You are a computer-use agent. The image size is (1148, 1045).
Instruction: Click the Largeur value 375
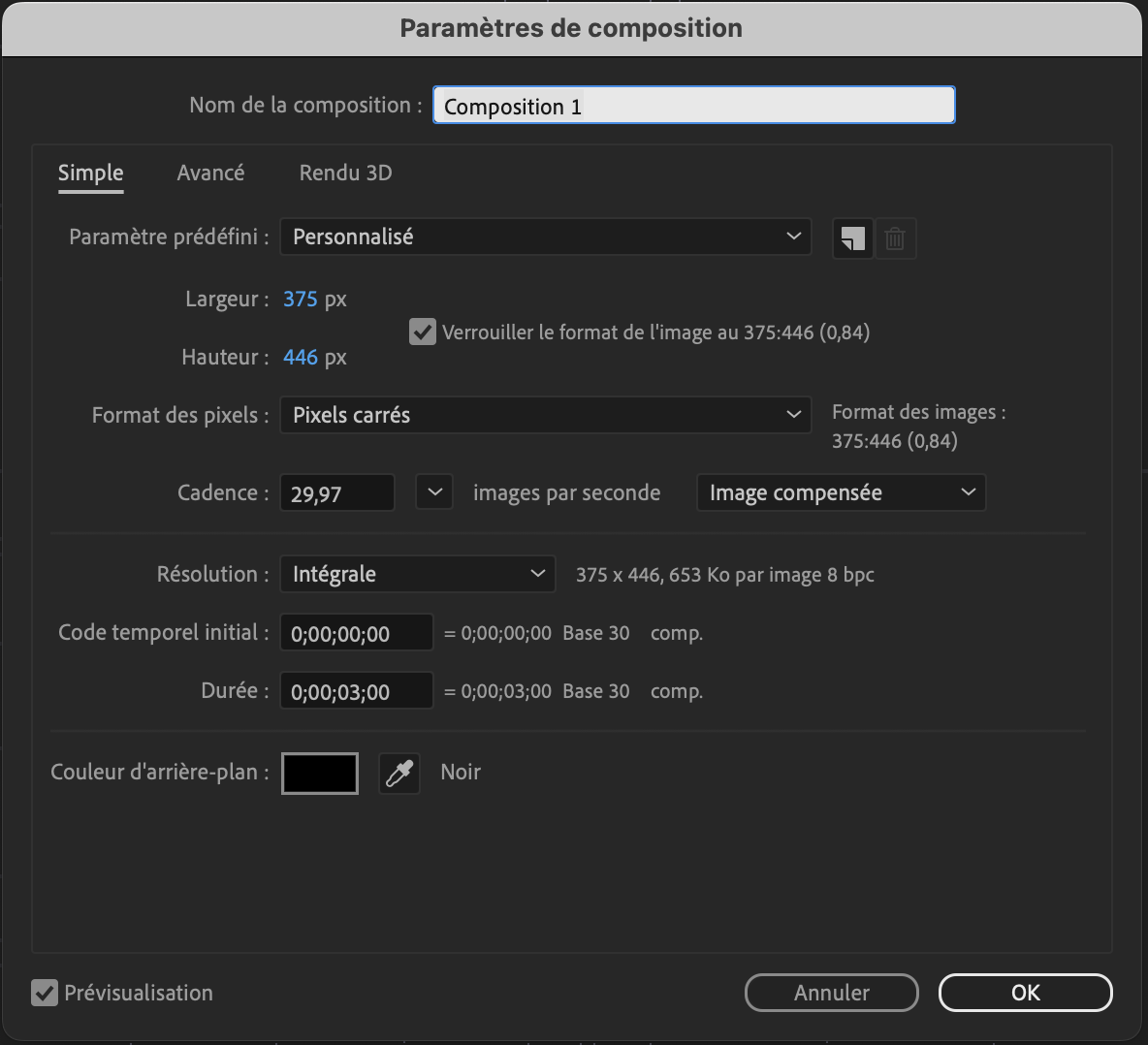click(x=301, y=299)
